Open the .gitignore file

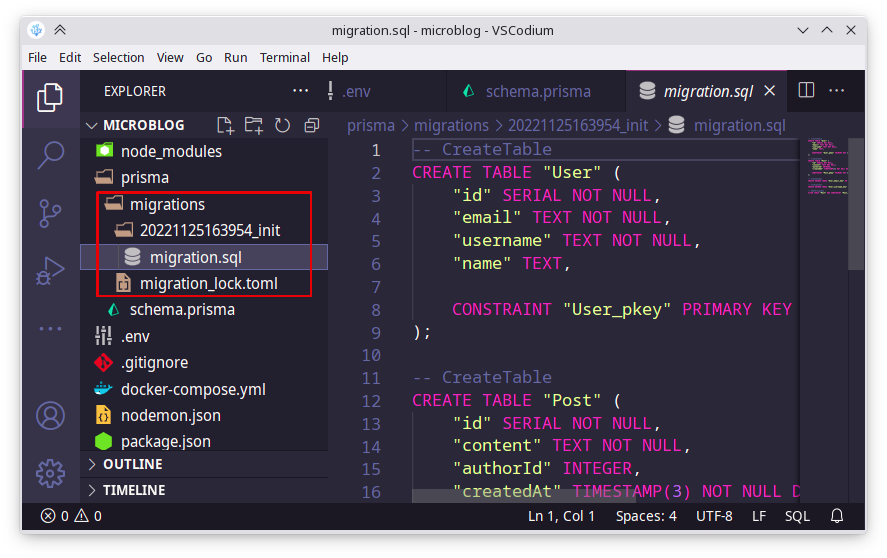click(204, 363)
